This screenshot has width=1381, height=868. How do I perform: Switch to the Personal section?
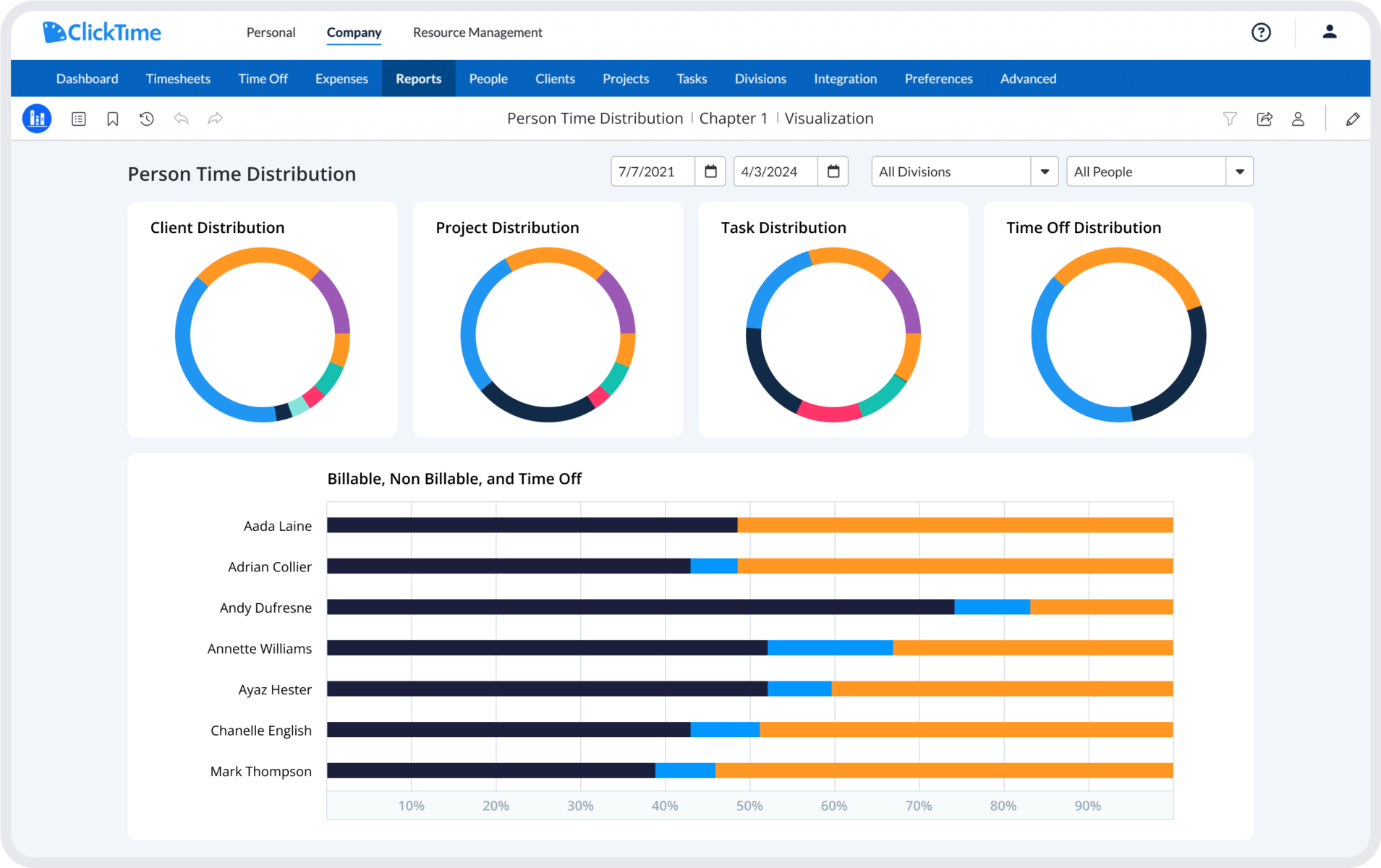click(x=271, y=33)
